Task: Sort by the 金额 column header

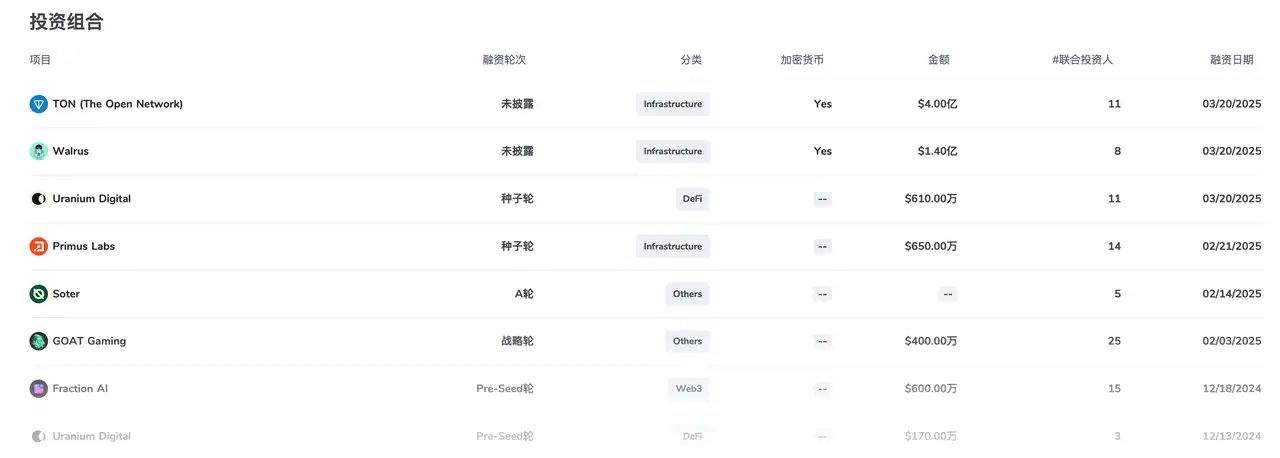Action: click(938, 60)
